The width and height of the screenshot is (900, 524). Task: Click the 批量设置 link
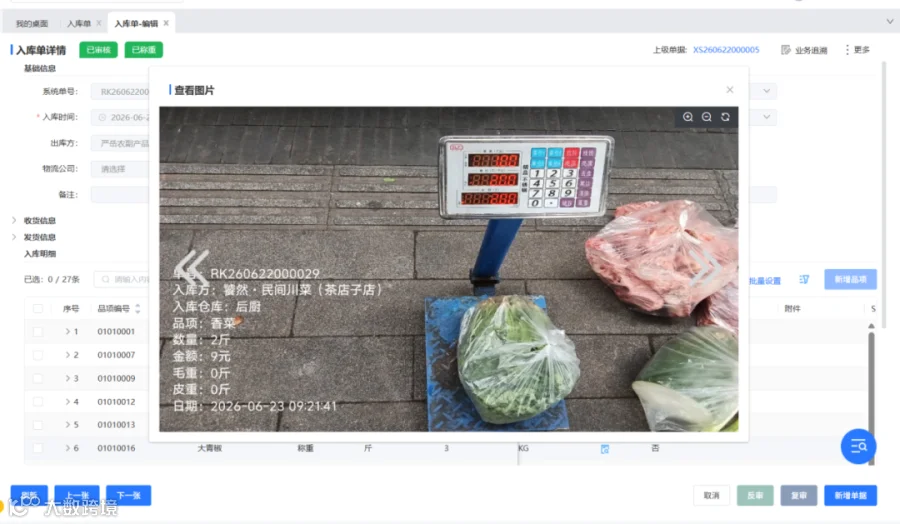point(765,281)
